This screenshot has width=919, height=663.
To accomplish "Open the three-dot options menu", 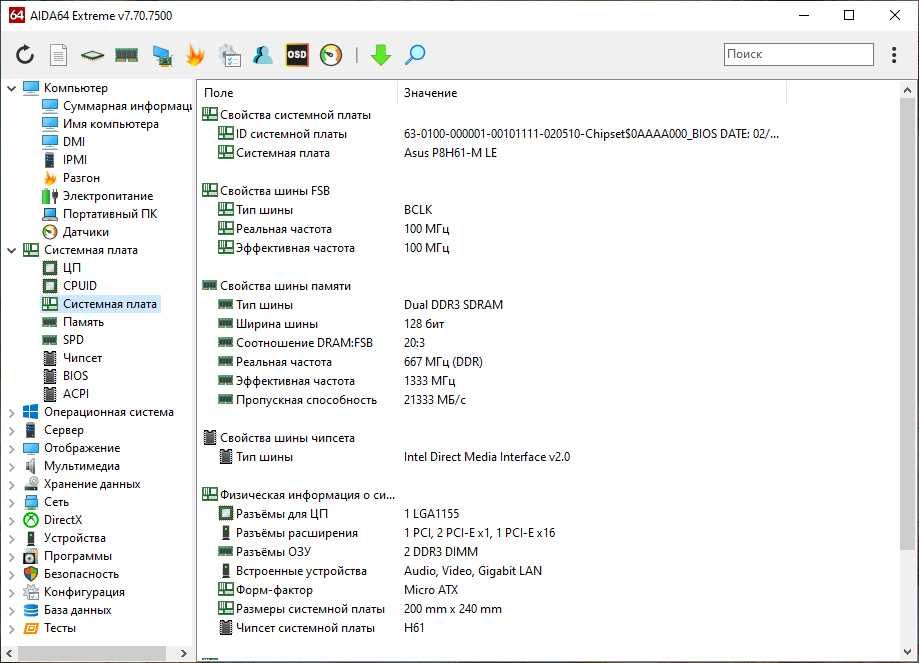I will pyautogui.click(x=894, y=55).
